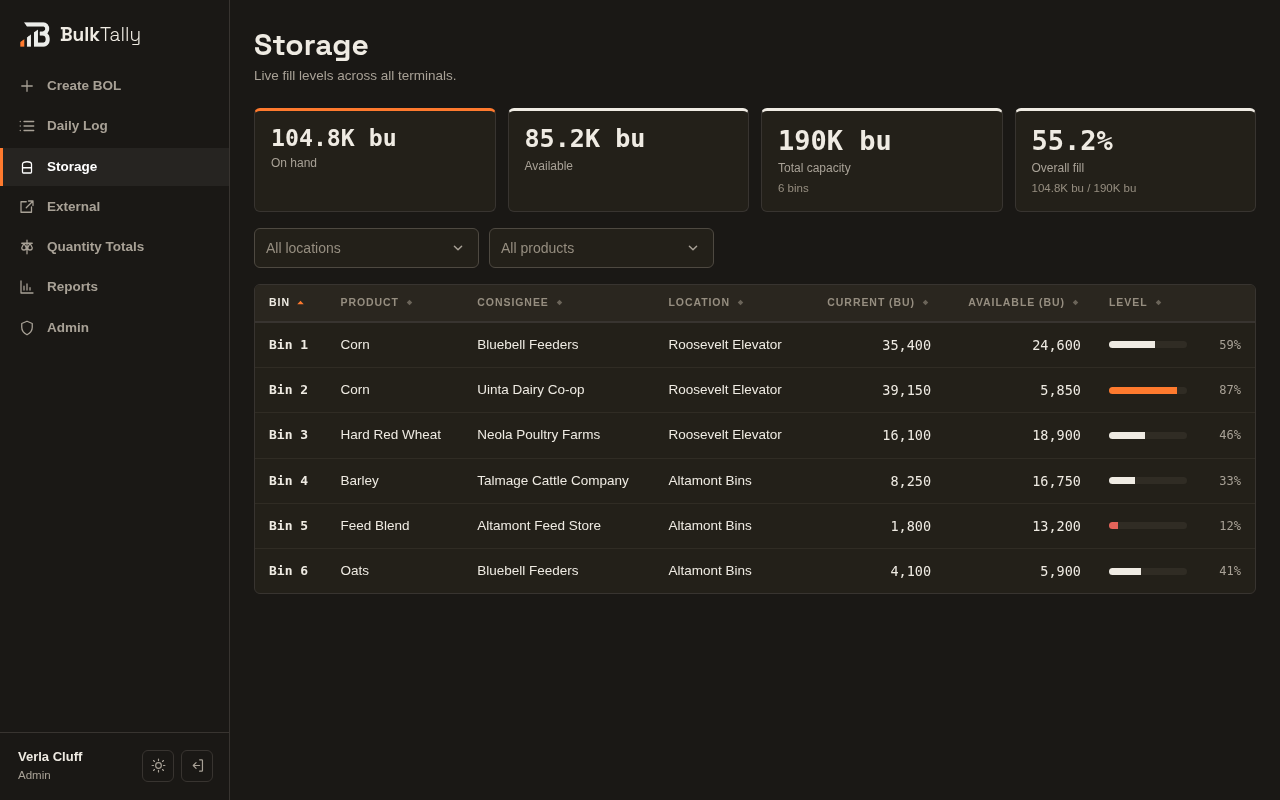The image size is (1280, 800).
Task: Click the scale icon beside Quantity Totals
Action: tap(27, 247)
